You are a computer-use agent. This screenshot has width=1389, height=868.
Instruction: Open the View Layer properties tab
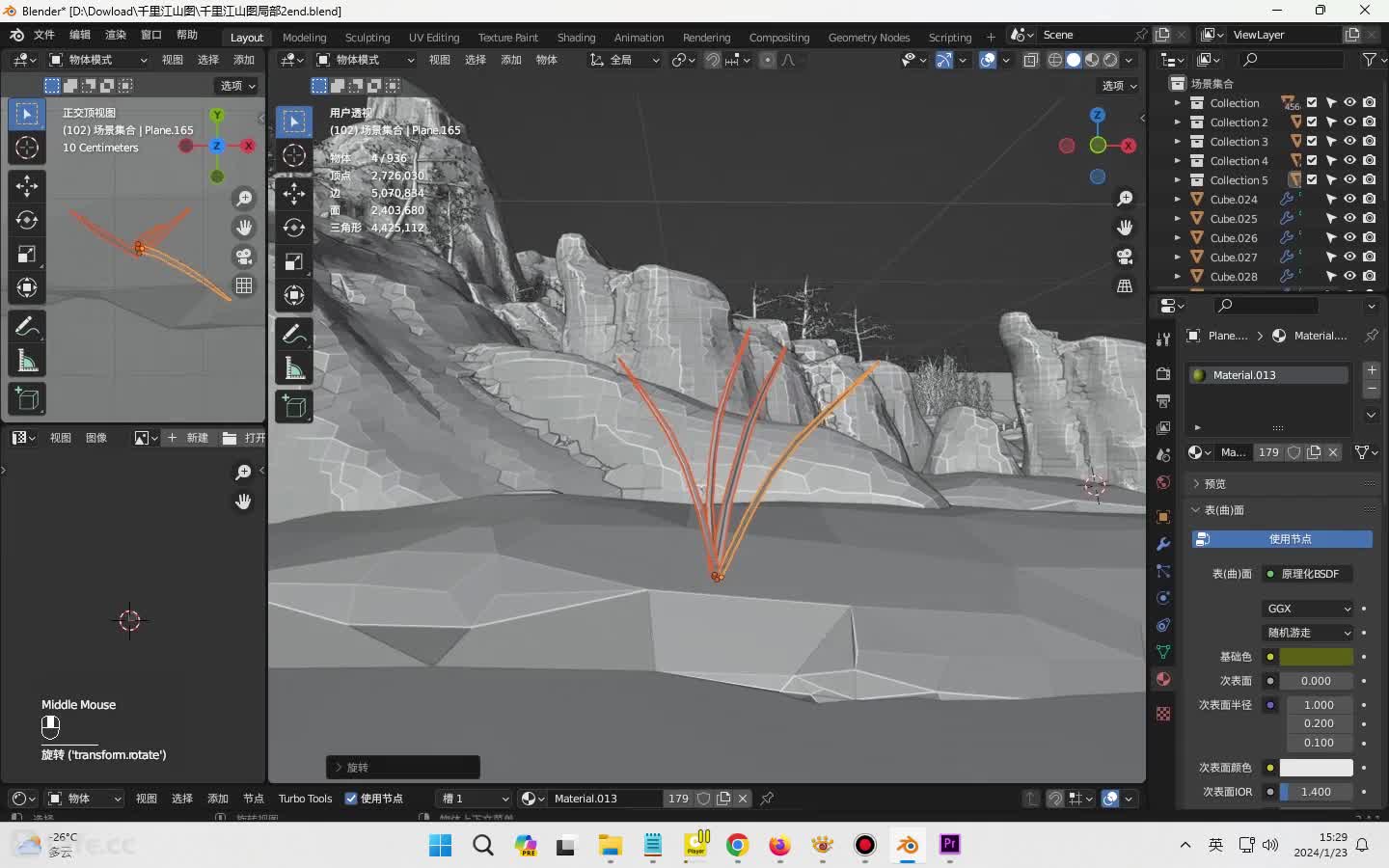(x=1163, y=428)
